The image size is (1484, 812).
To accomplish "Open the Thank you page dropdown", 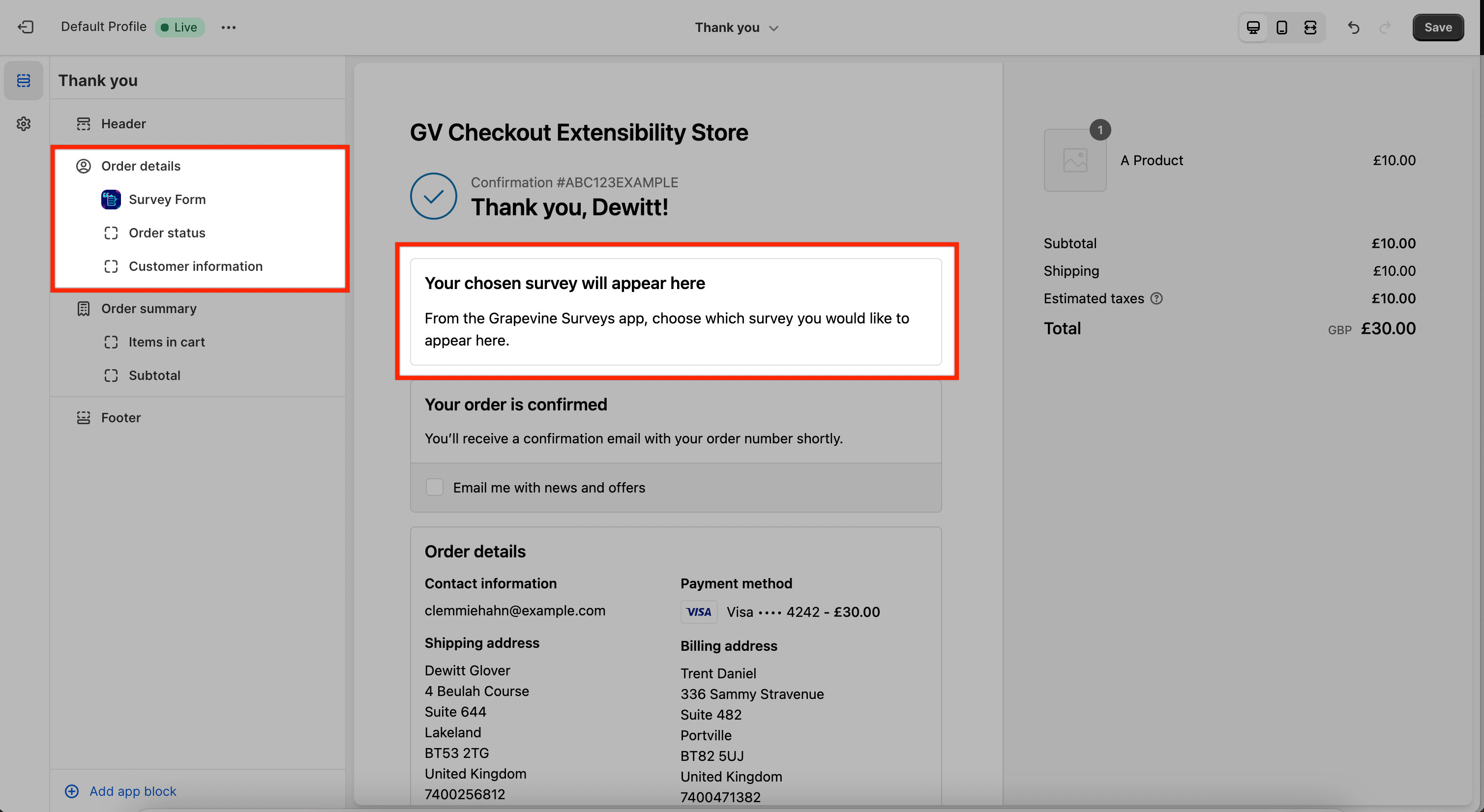I will (736, 27).
